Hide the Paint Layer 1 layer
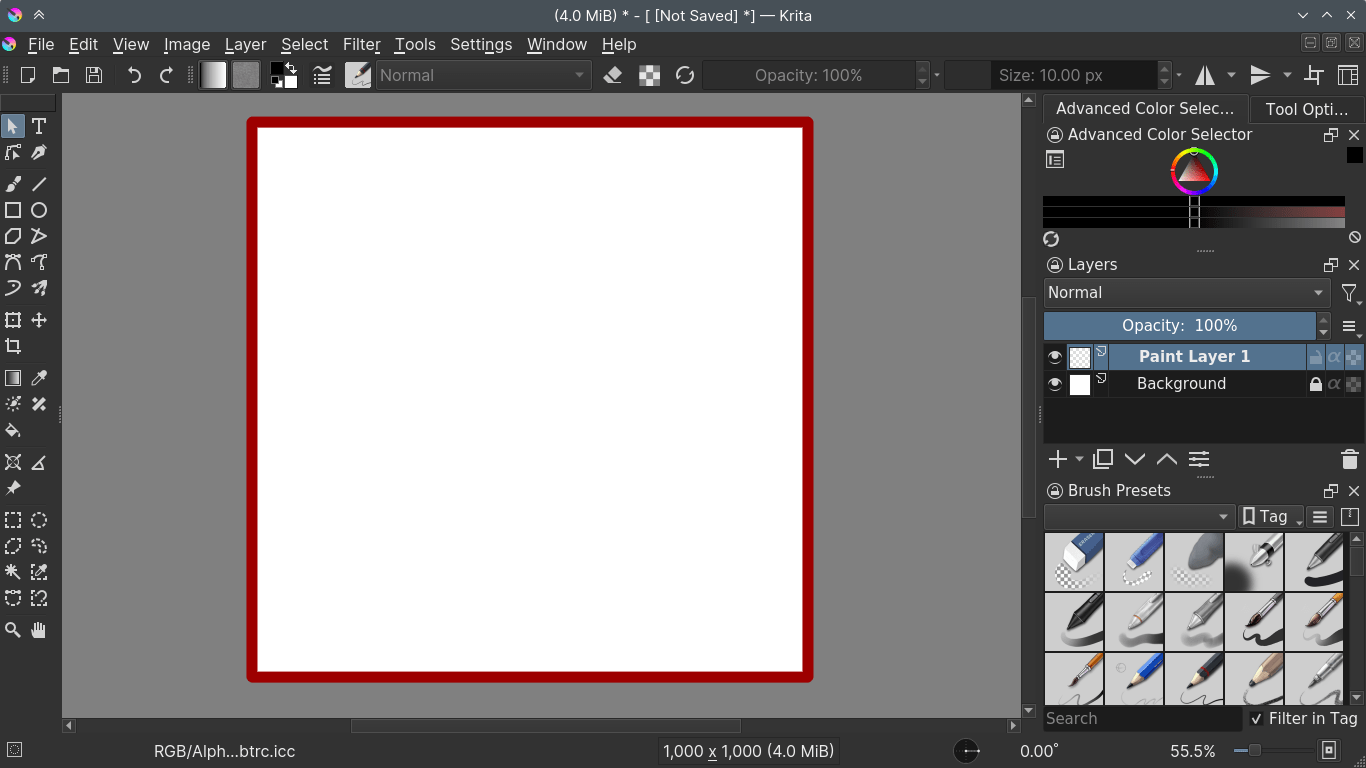This screenshot has width=1366, height=768. coord(1055,357)
